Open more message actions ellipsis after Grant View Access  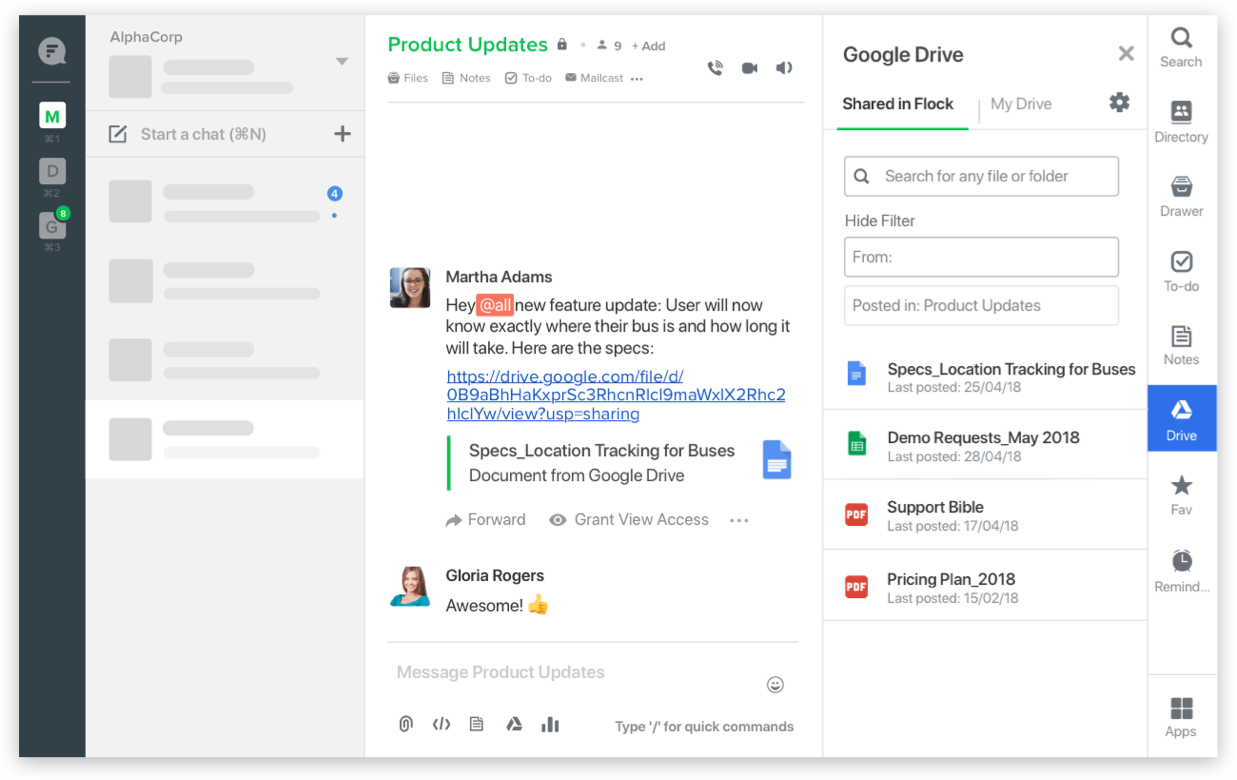point(739,520)
